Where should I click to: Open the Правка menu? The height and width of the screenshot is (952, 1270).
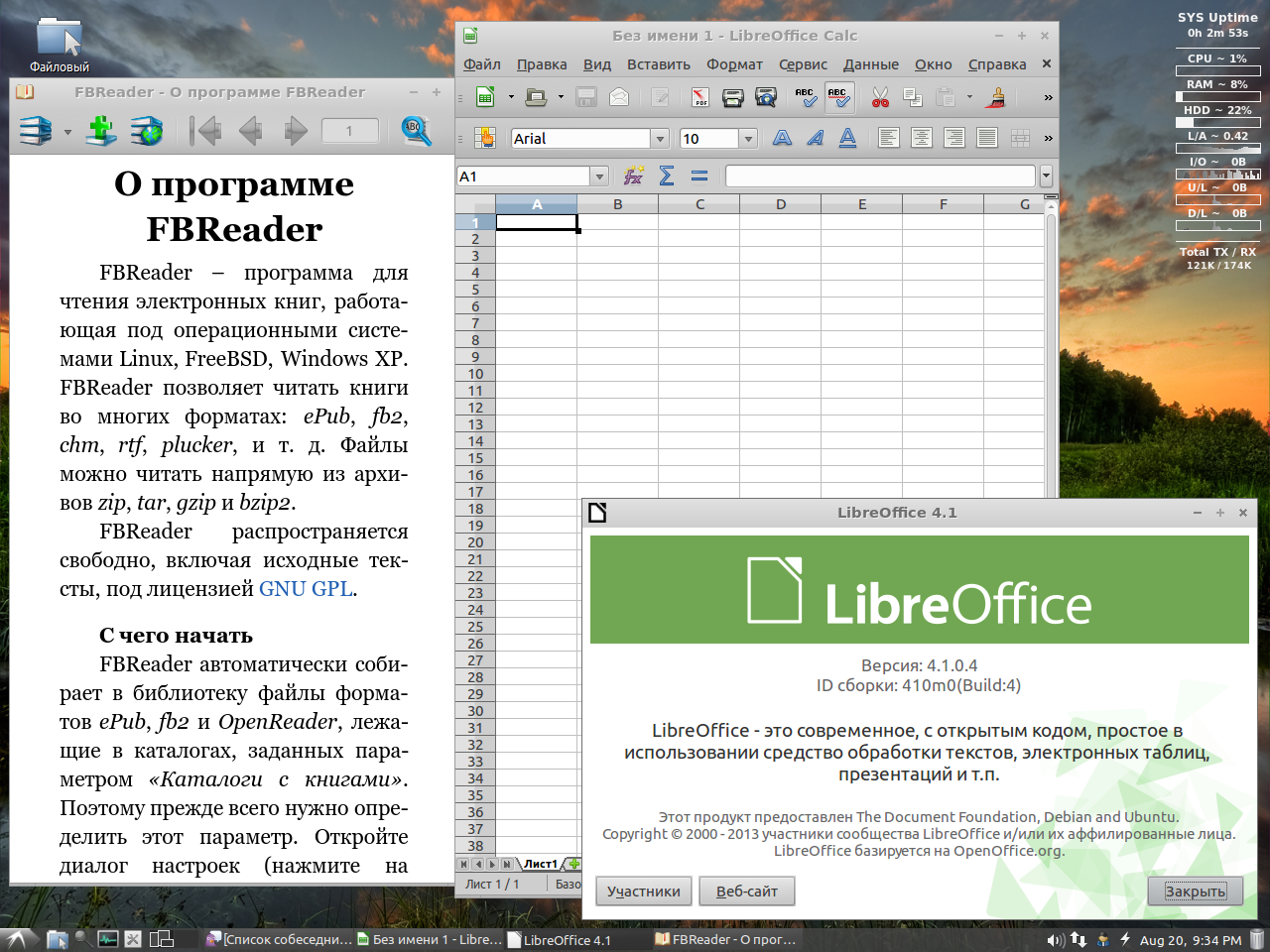pos(542,64)
